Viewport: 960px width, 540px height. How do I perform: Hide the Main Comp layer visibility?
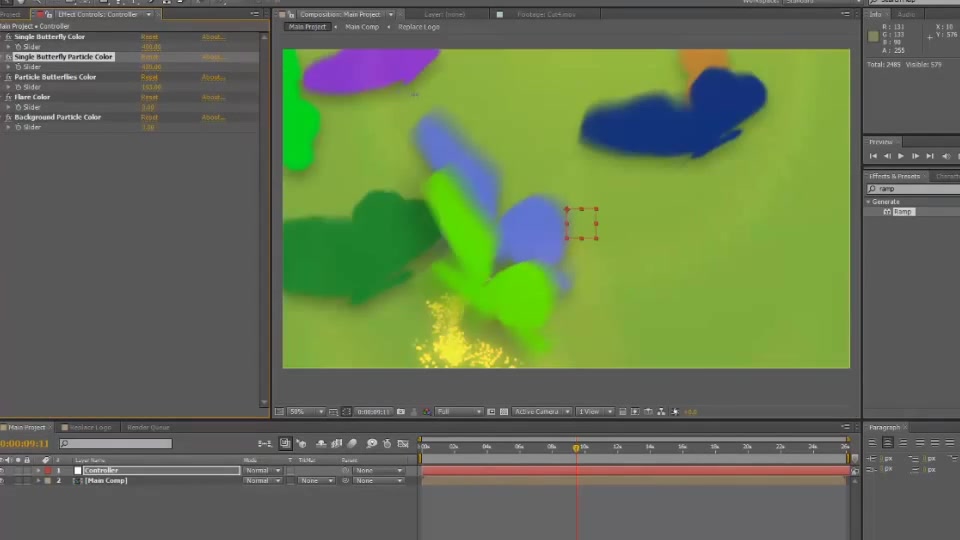[x=2, y=481]
